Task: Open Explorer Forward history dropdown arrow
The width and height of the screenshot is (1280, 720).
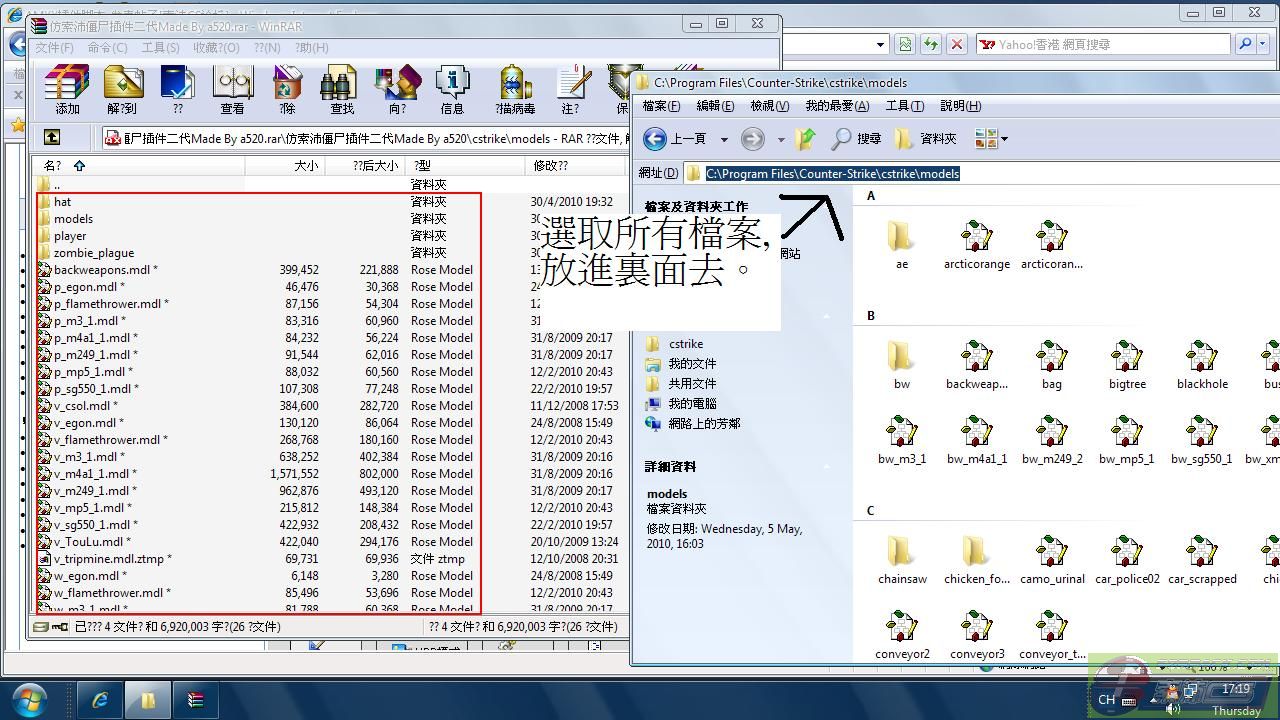Action: click(x=780, y=139)
